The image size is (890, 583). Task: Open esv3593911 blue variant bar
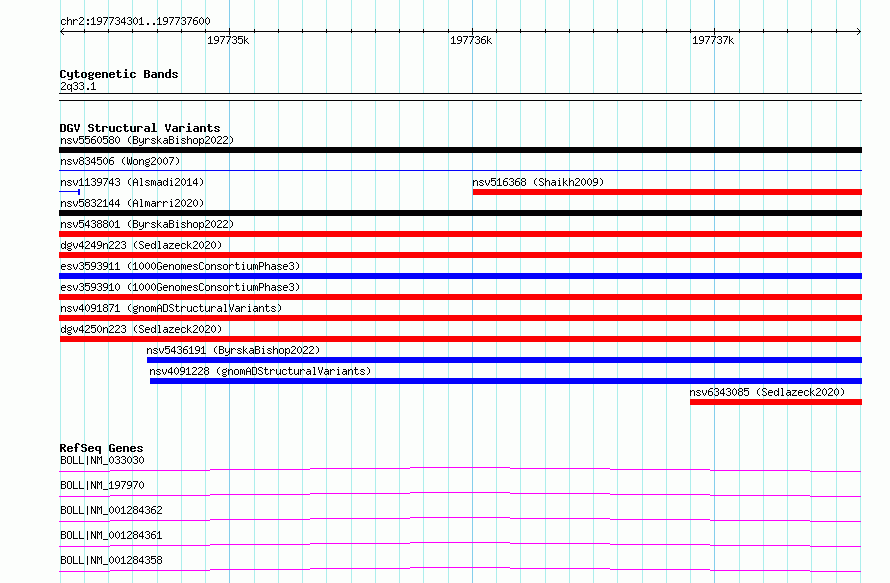460,276
